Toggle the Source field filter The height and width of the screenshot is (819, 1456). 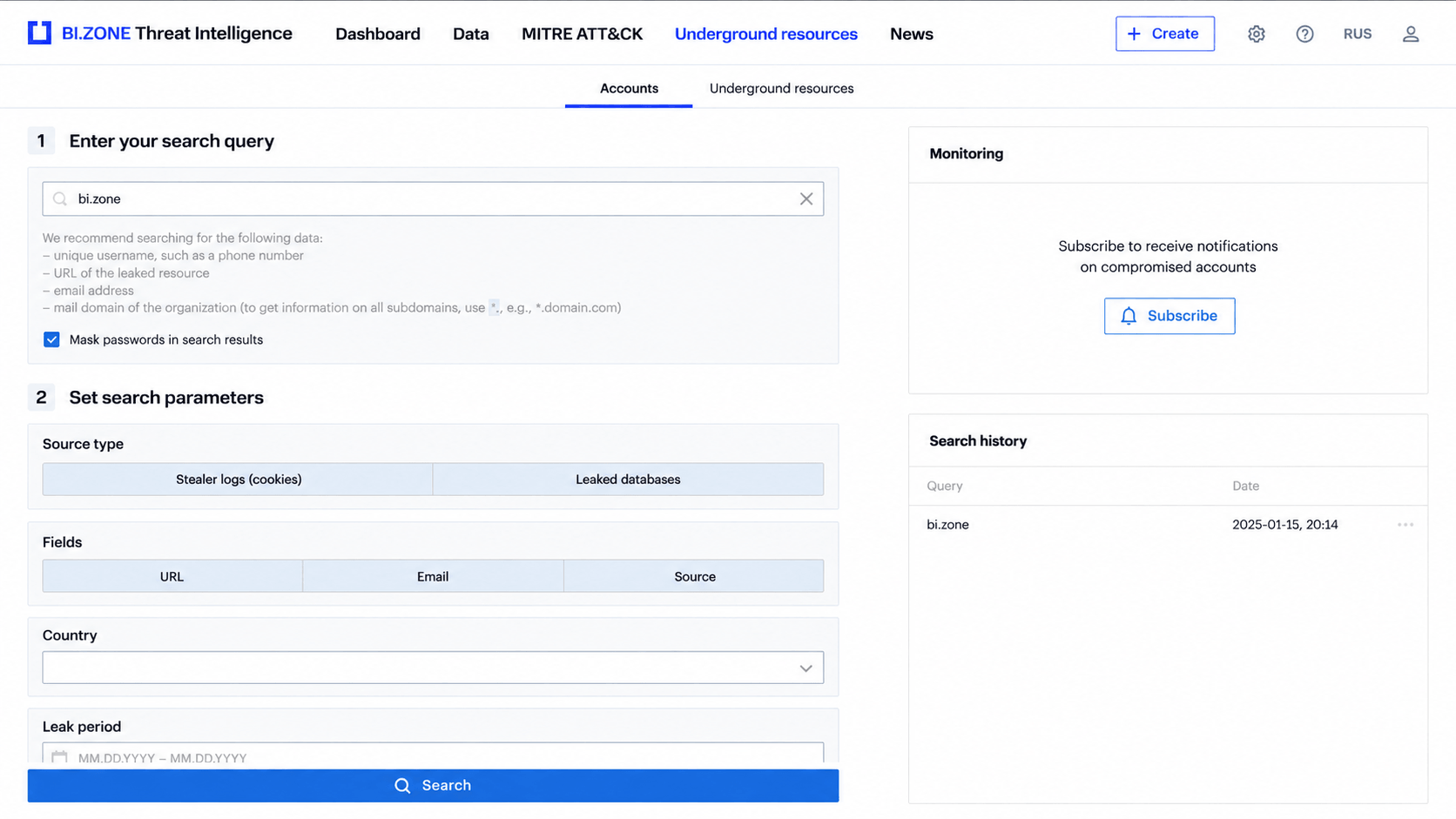(694, 576)
